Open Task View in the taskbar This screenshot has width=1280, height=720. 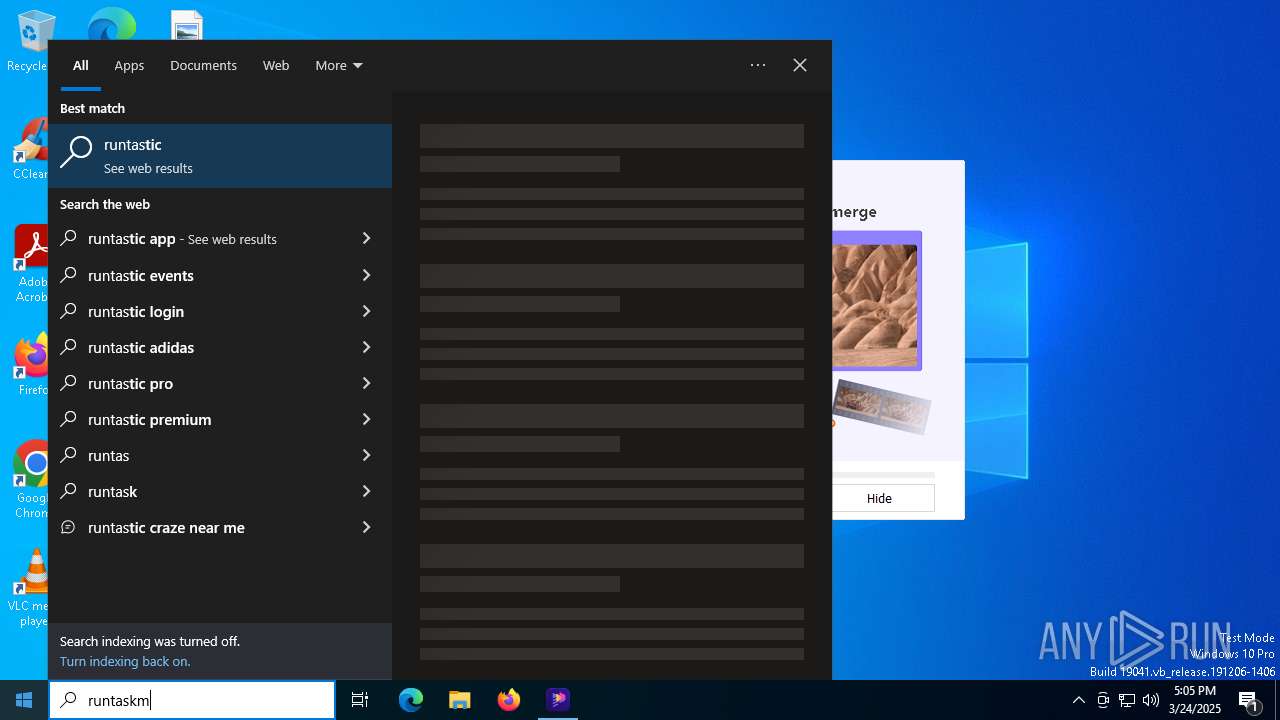[x=360, y=700]
